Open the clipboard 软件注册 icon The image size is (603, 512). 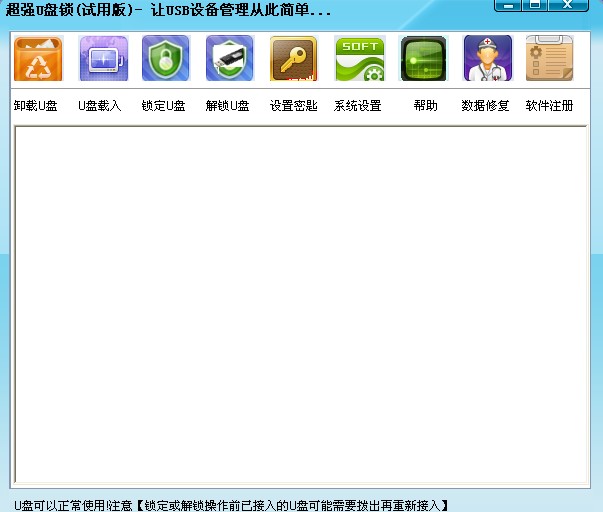(x=550, y=58)
